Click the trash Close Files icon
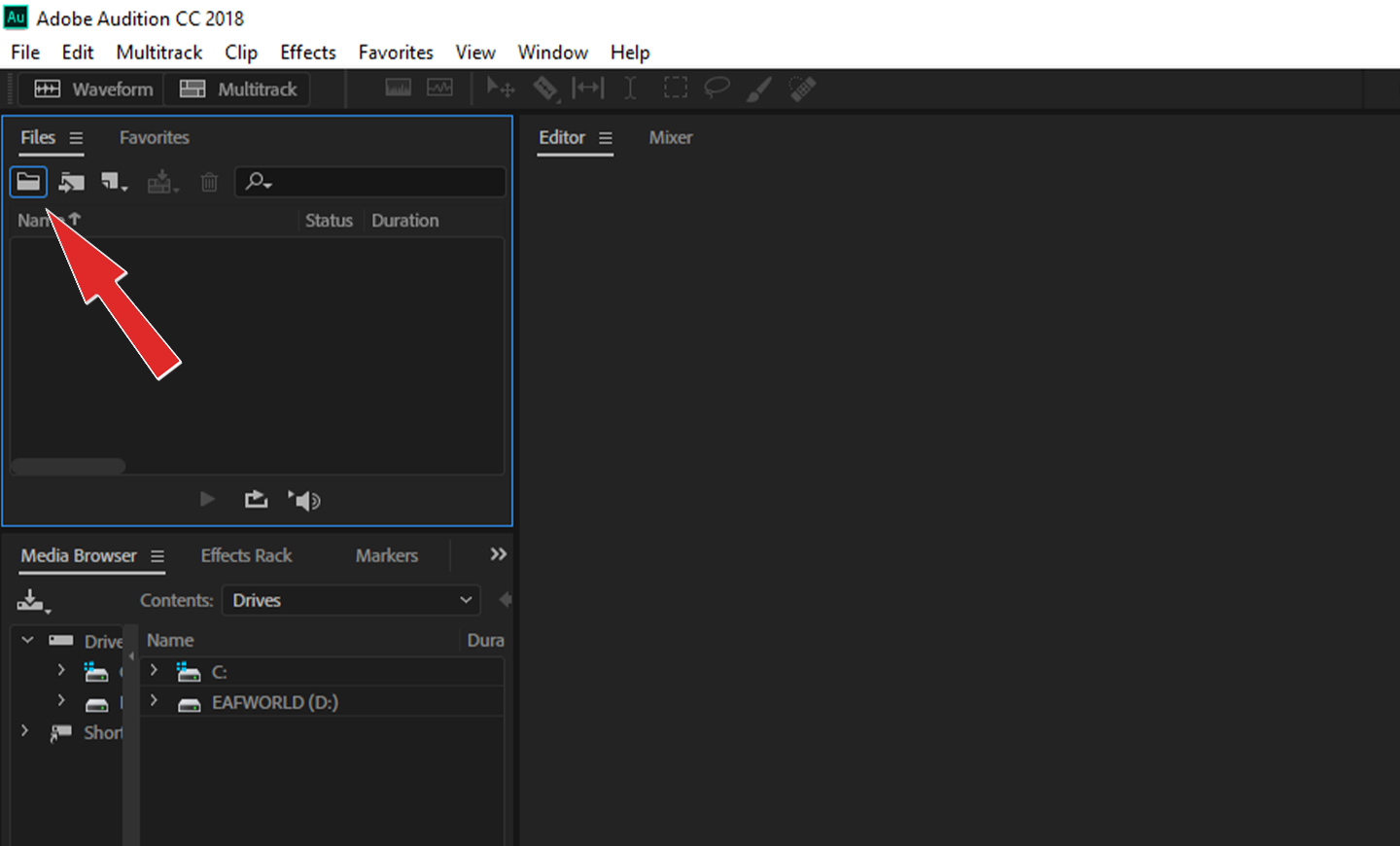Image resolution: width=1400 pixels, height=846 pixels. 209,182
